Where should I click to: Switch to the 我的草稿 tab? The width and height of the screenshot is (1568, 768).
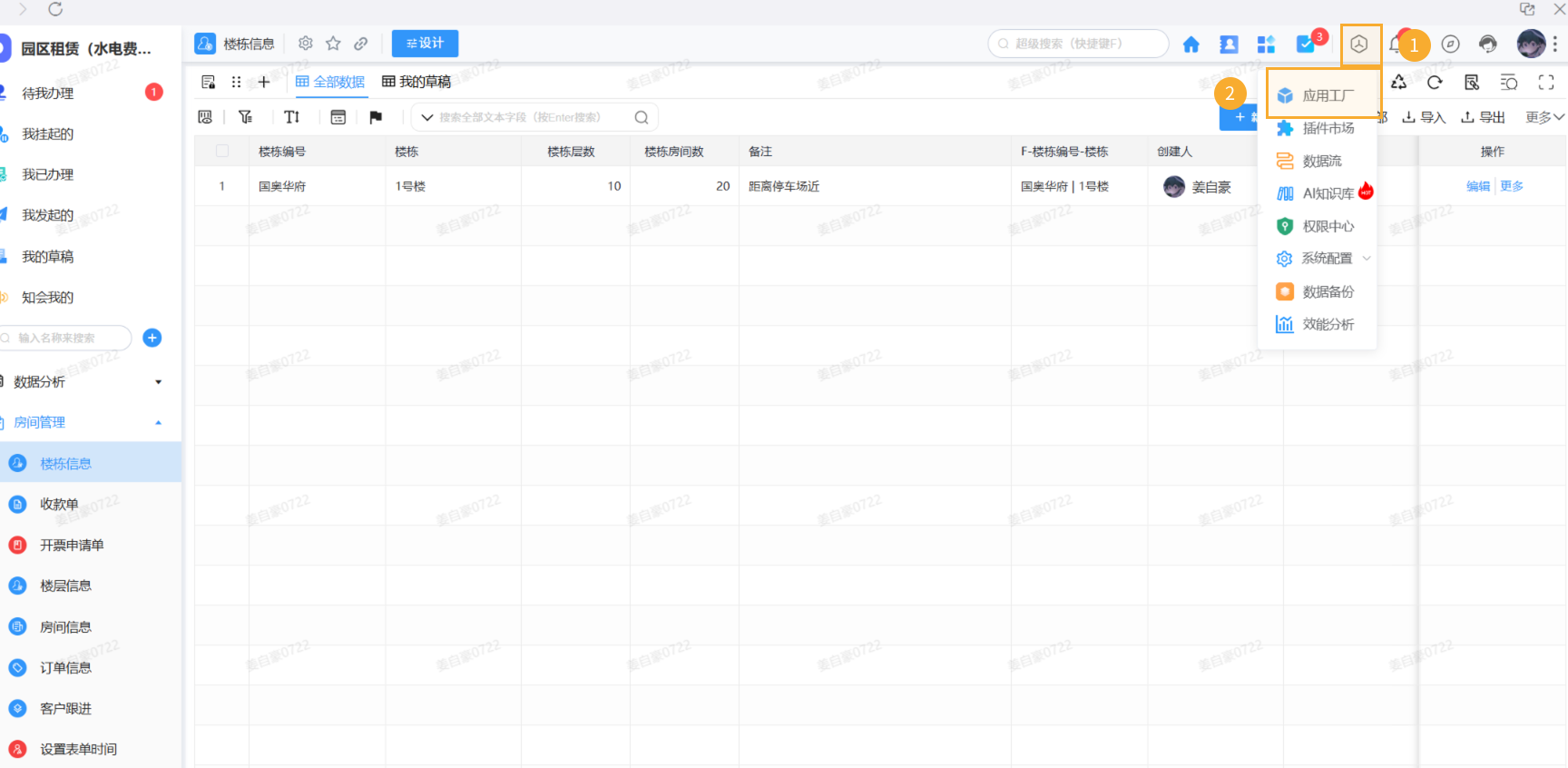point(416,82)
